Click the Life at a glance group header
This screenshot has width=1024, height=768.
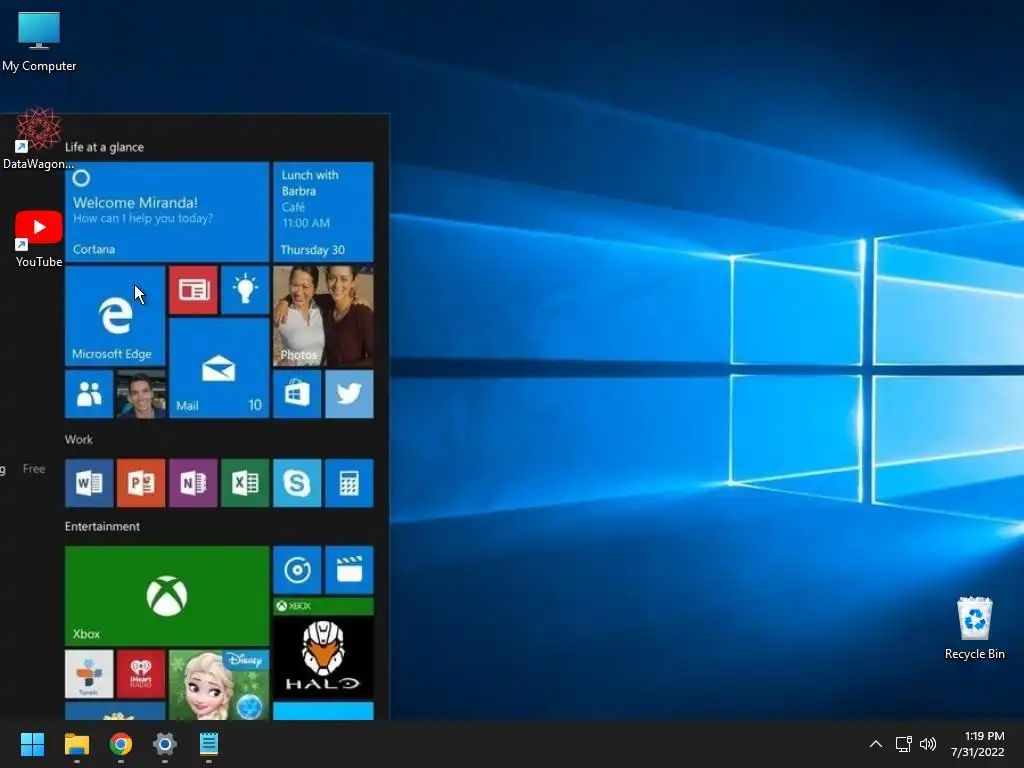coord(104,147)
